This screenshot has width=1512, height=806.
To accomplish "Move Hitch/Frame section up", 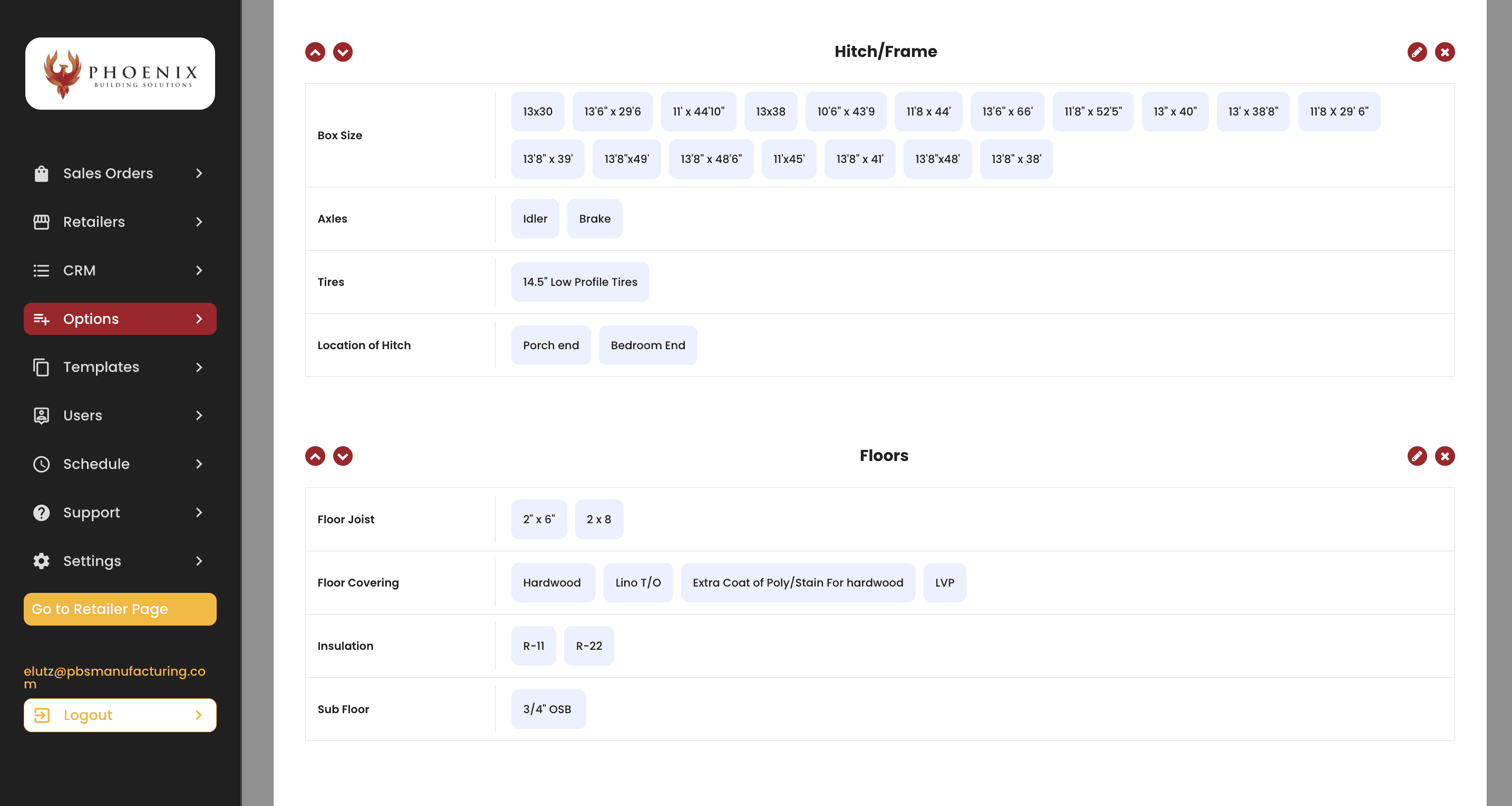I will (x=315, y=52).
